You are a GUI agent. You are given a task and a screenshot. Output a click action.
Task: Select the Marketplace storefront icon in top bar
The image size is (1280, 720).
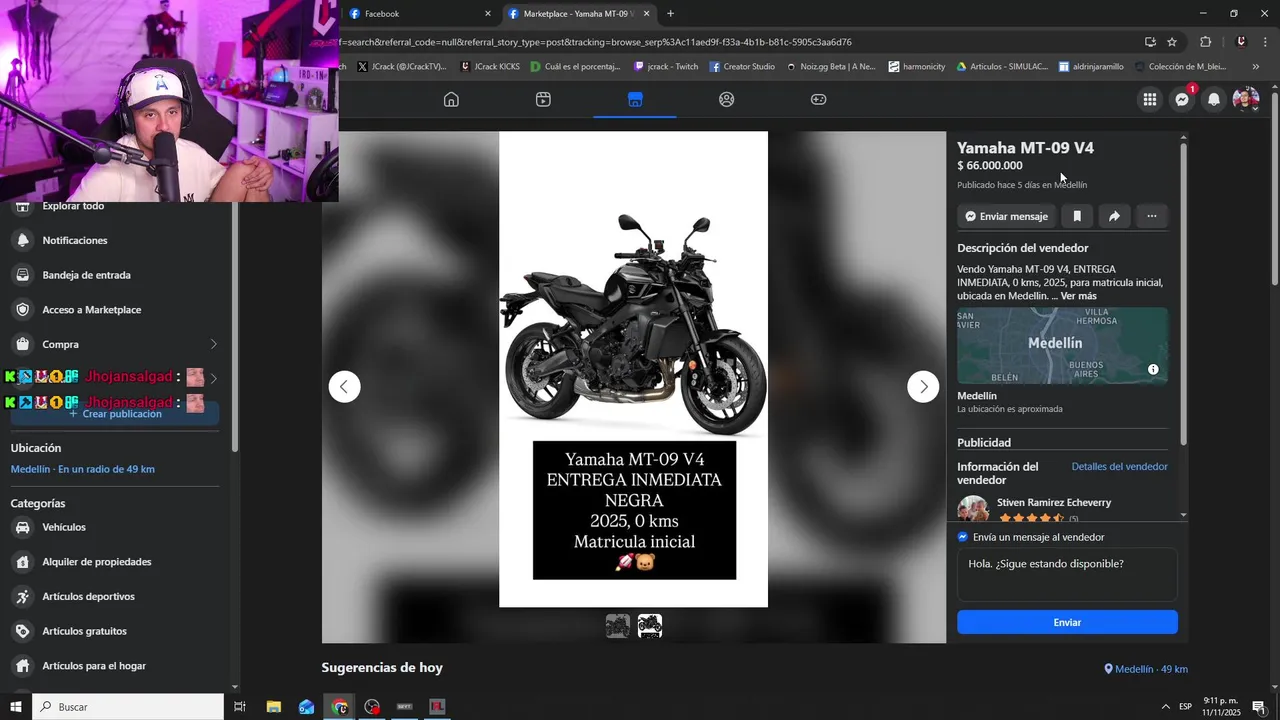click(x=635, y=99)
